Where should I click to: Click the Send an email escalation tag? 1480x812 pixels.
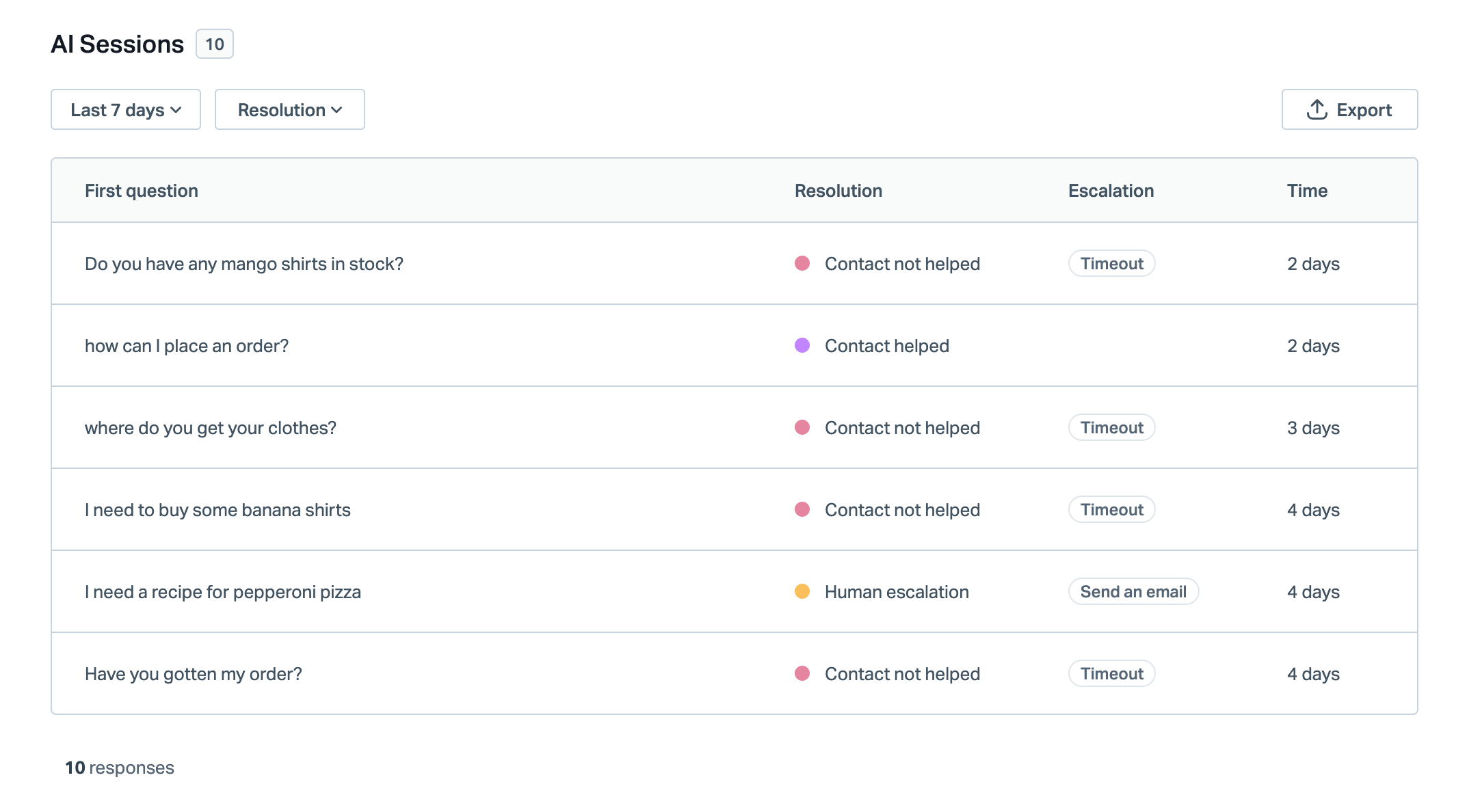(1133, 591)
